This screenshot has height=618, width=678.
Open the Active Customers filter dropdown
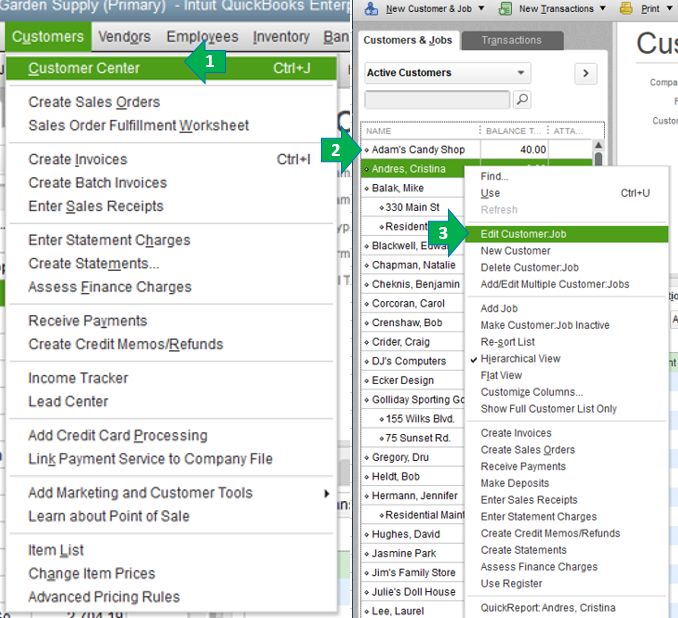tap(448, 73)
